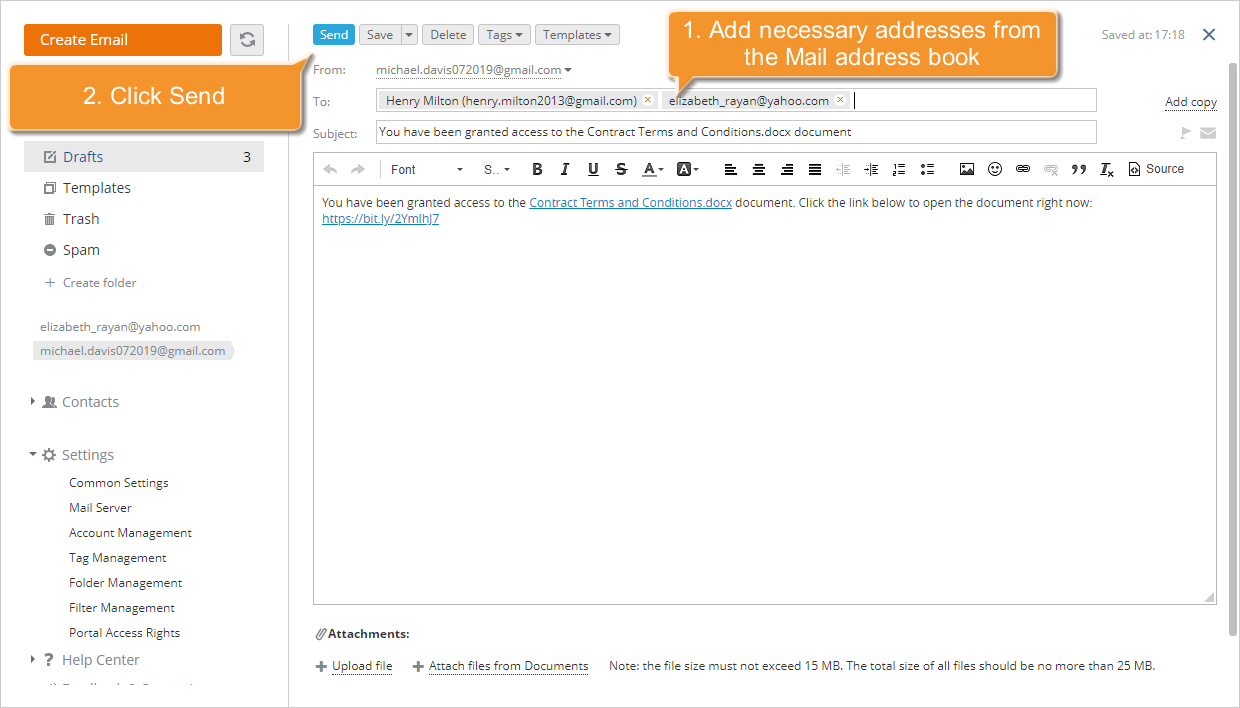Toggle bulleted list formatting
Screen dimensions: 1240x708
[927, 169]
